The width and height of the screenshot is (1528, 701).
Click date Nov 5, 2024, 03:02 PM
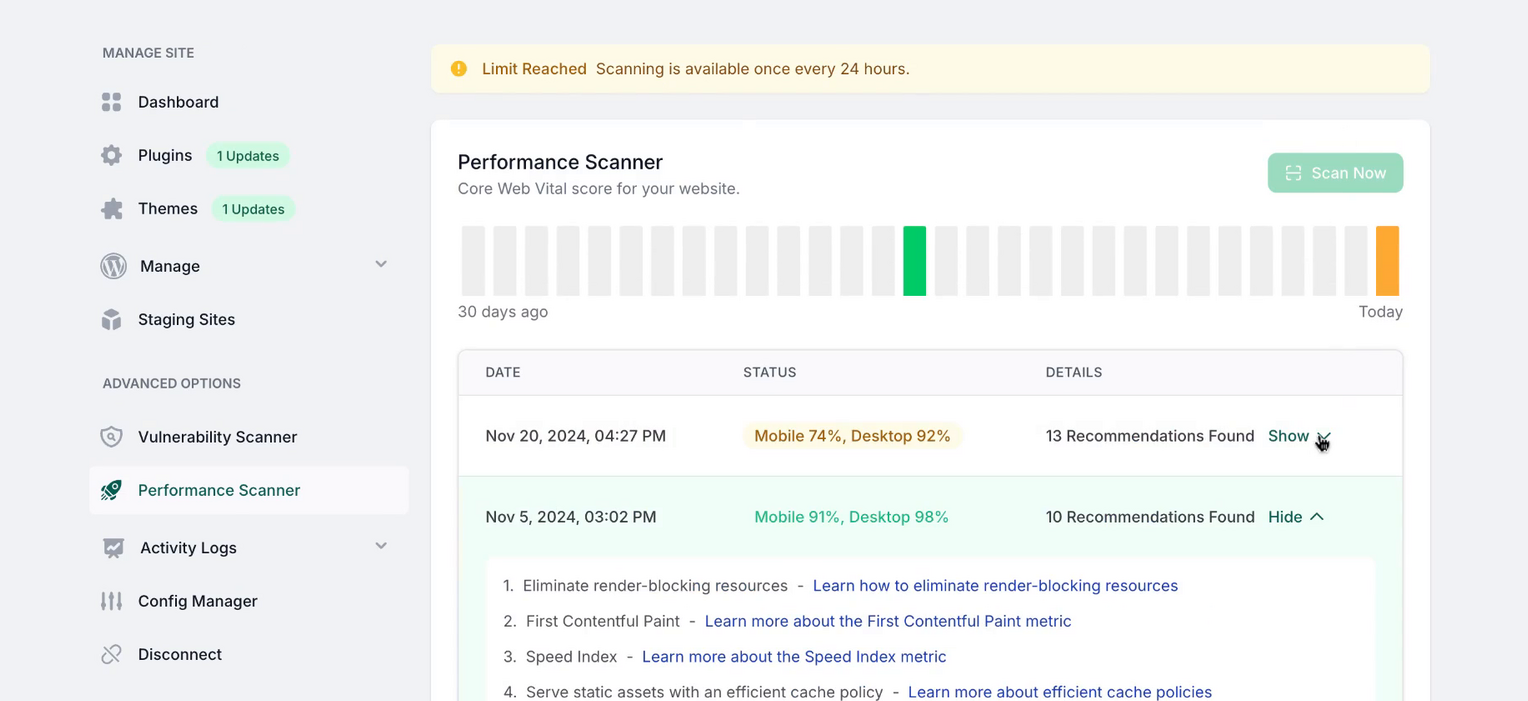click(571, 517)
